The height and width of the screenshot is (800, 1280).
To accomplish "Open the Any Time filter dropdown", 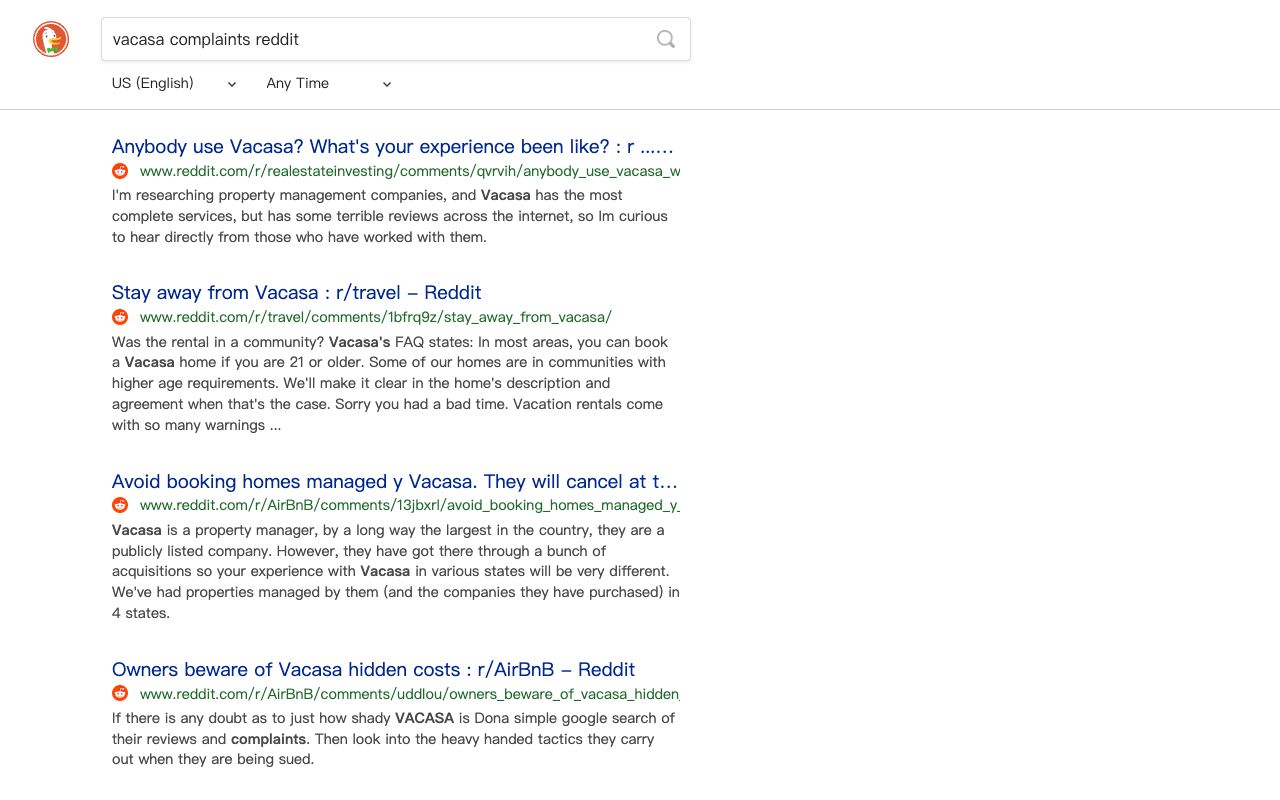I will (x=329, y=83).
